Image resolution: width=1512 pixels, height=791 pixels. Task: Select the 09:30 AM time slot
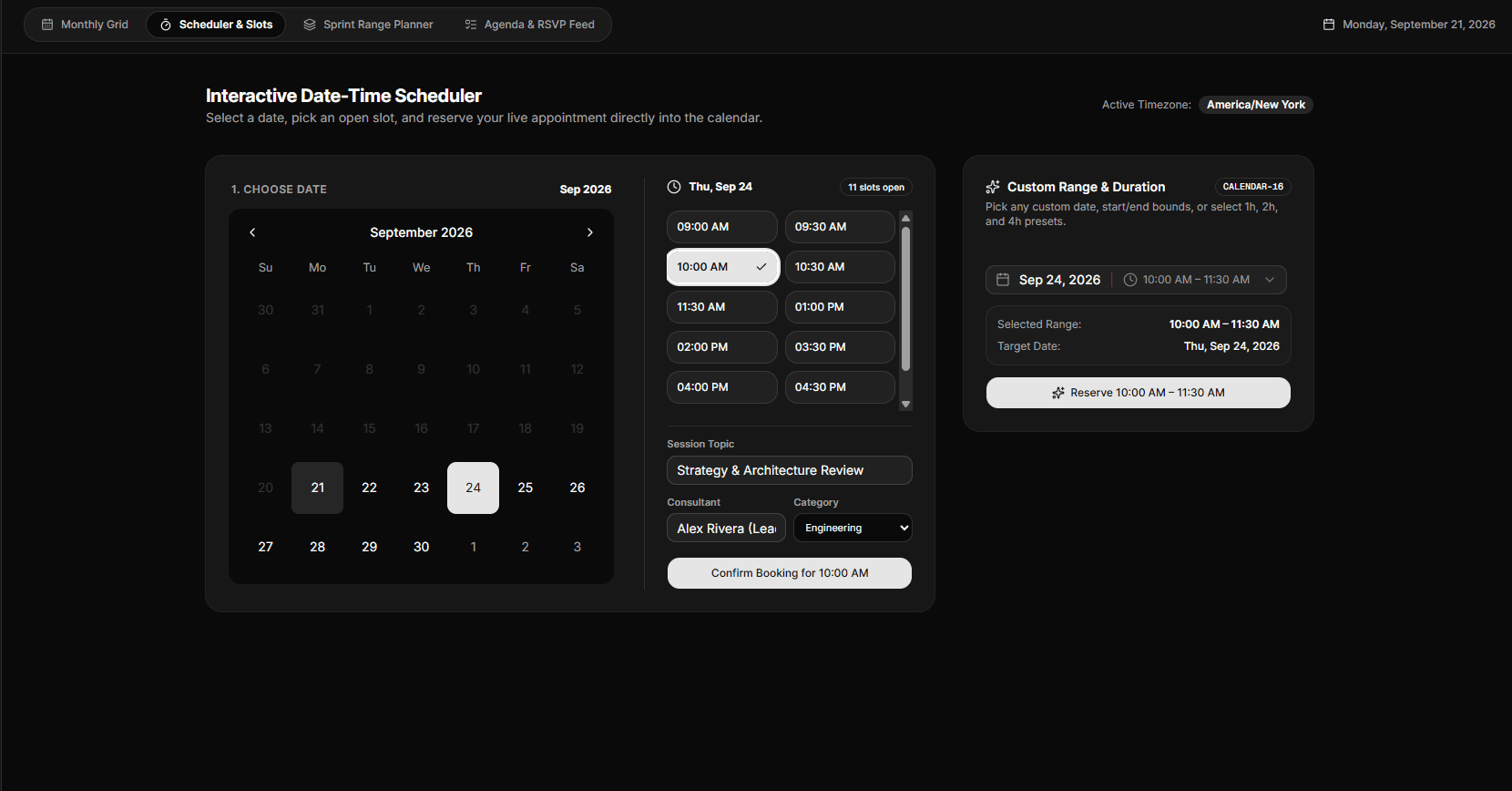tap(840, 227)
